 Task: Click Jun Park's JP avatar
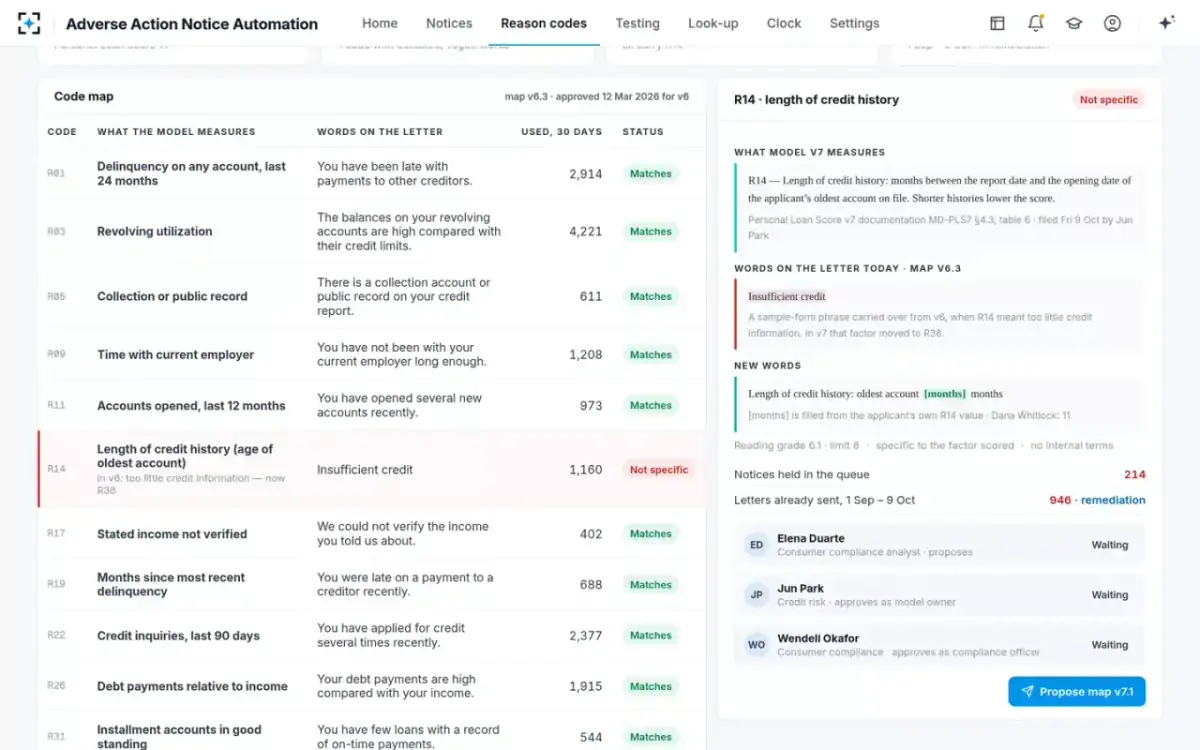click(x=757, y=595)
